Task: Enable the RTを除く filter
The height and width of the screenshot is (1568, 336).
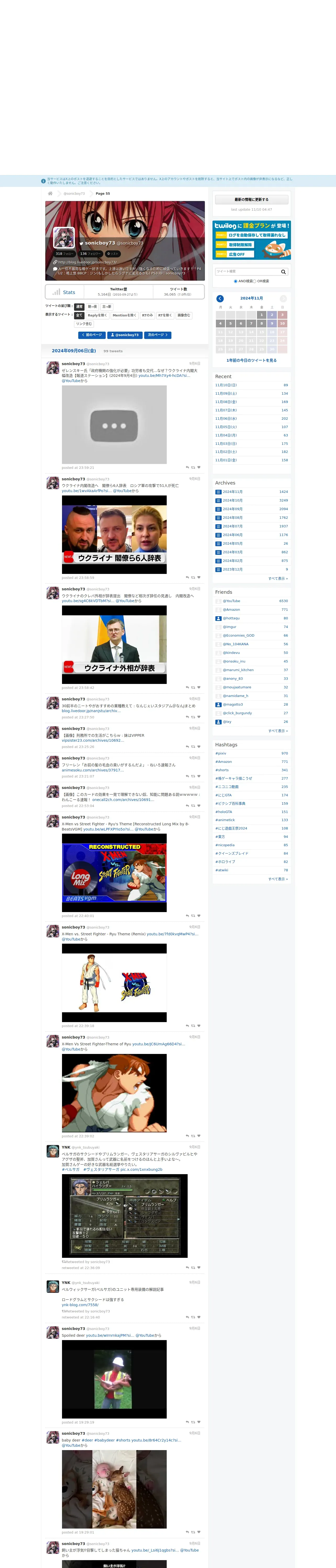Action: coord(165,315)
